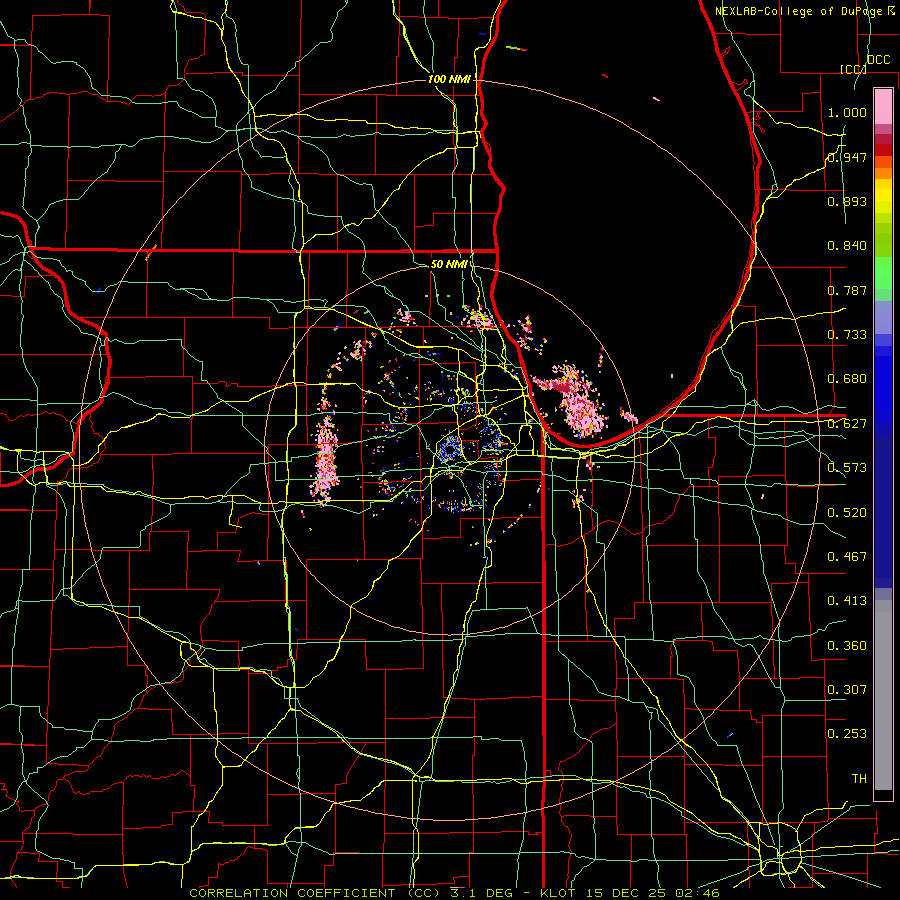Click the 02:46 timestamp

(x=697, y=893)
